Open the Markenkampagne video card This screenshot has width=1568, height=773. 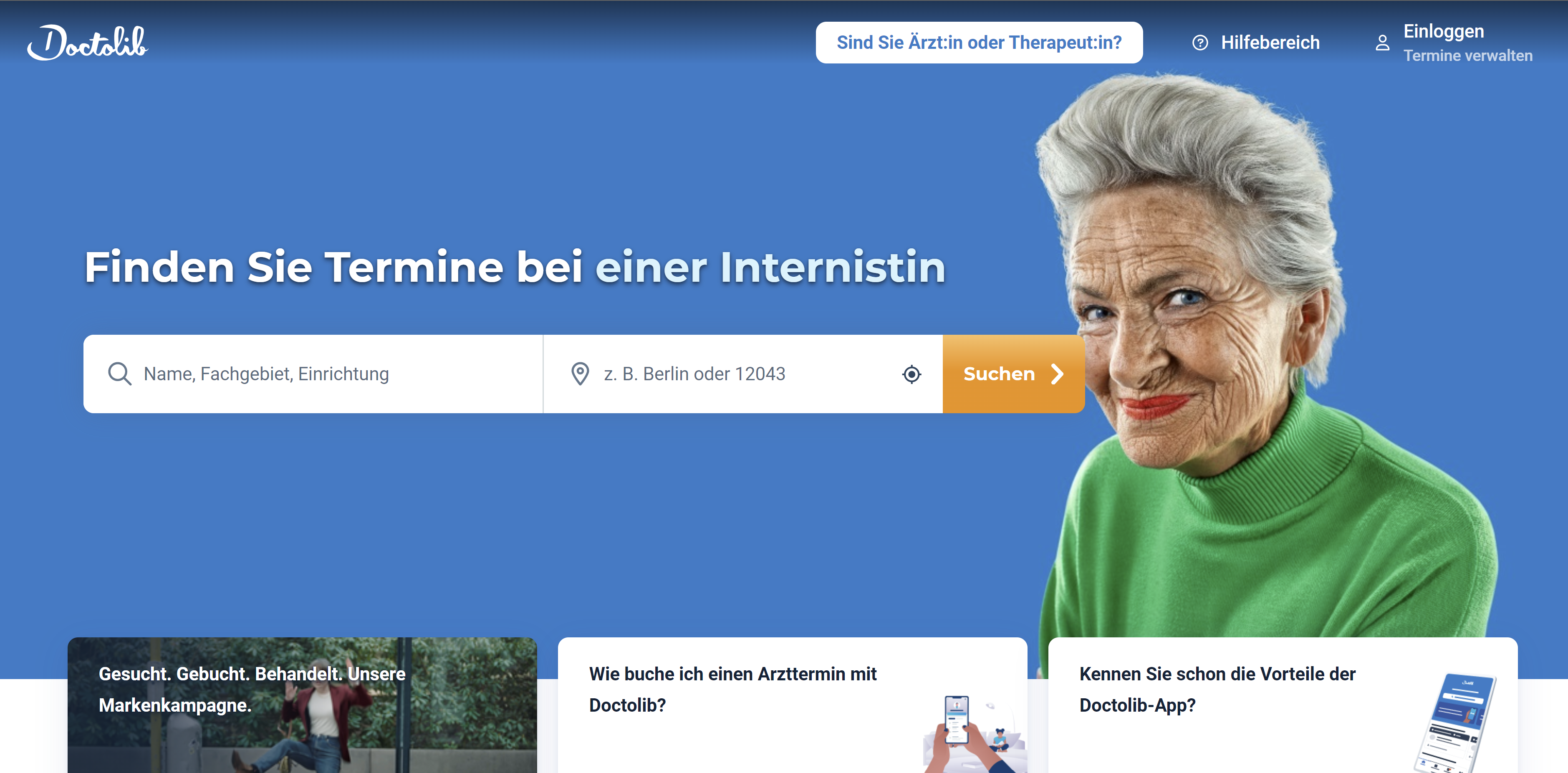coord(302,705)
